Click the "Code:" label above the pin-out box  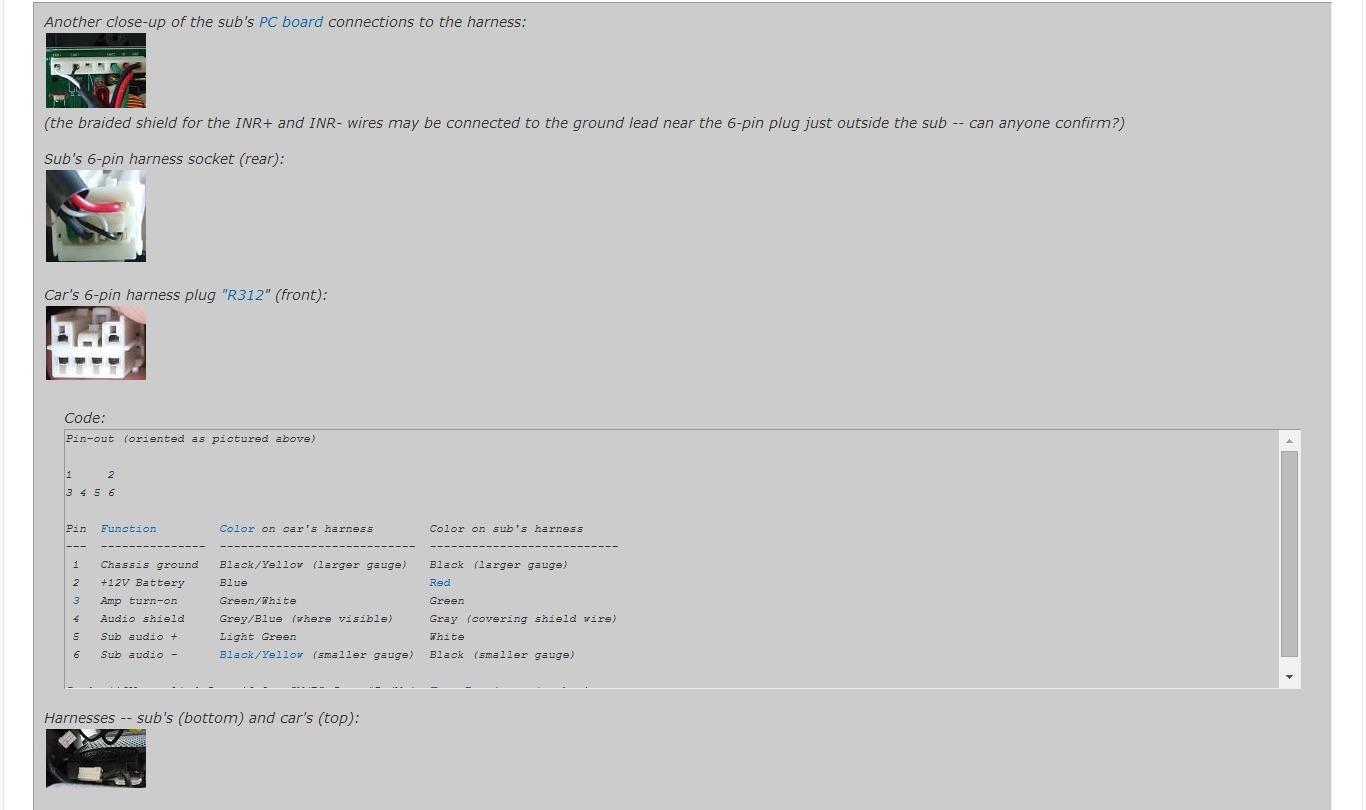pyautogui.click(x=84, y=418)
